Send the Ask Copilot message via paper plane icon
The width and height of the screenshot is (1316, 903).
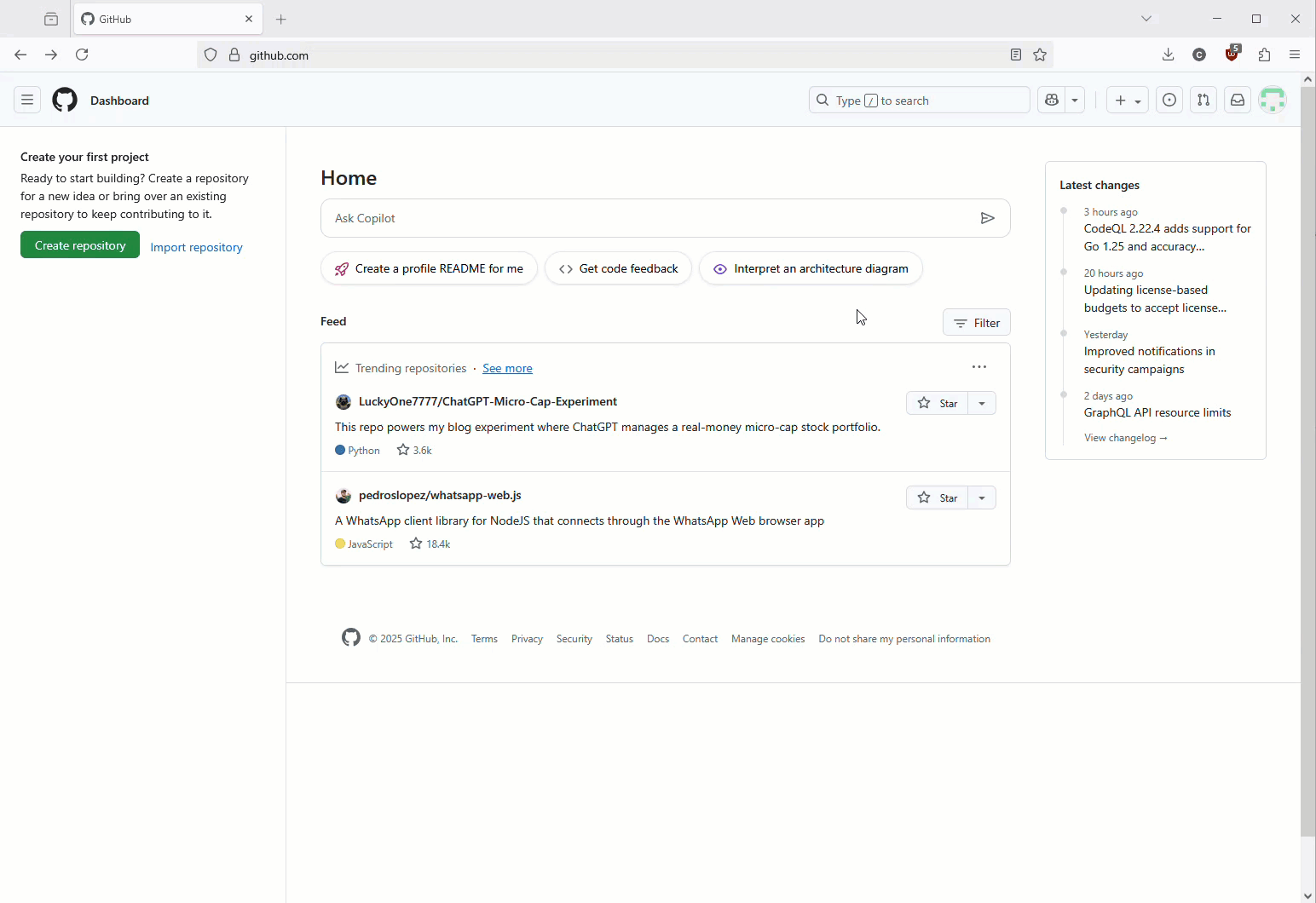click(988, 218)
